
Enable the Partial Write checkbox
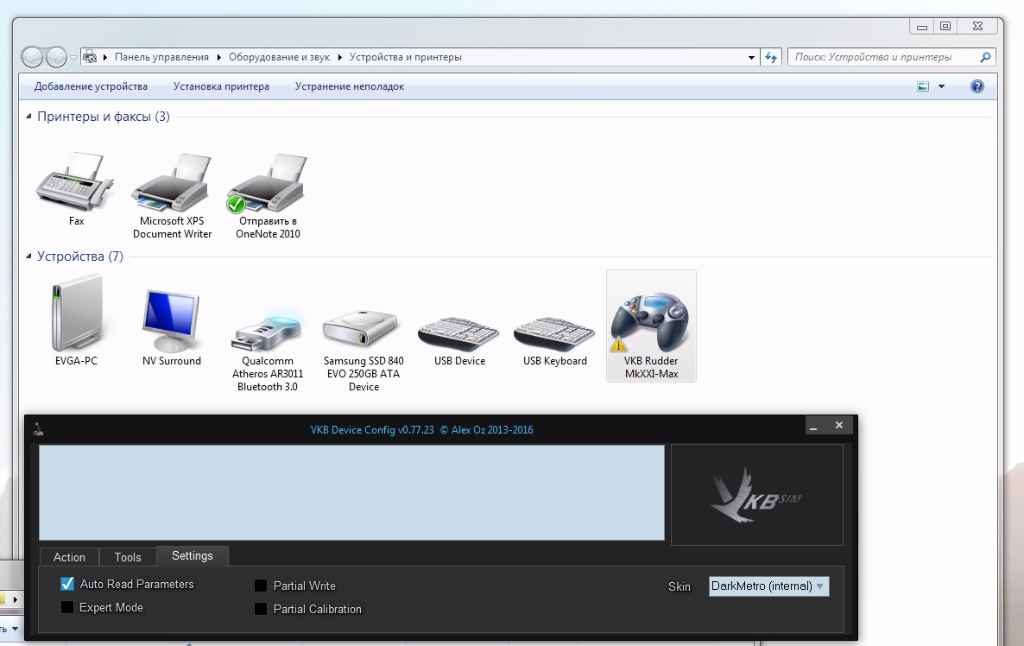click(261, 586)
